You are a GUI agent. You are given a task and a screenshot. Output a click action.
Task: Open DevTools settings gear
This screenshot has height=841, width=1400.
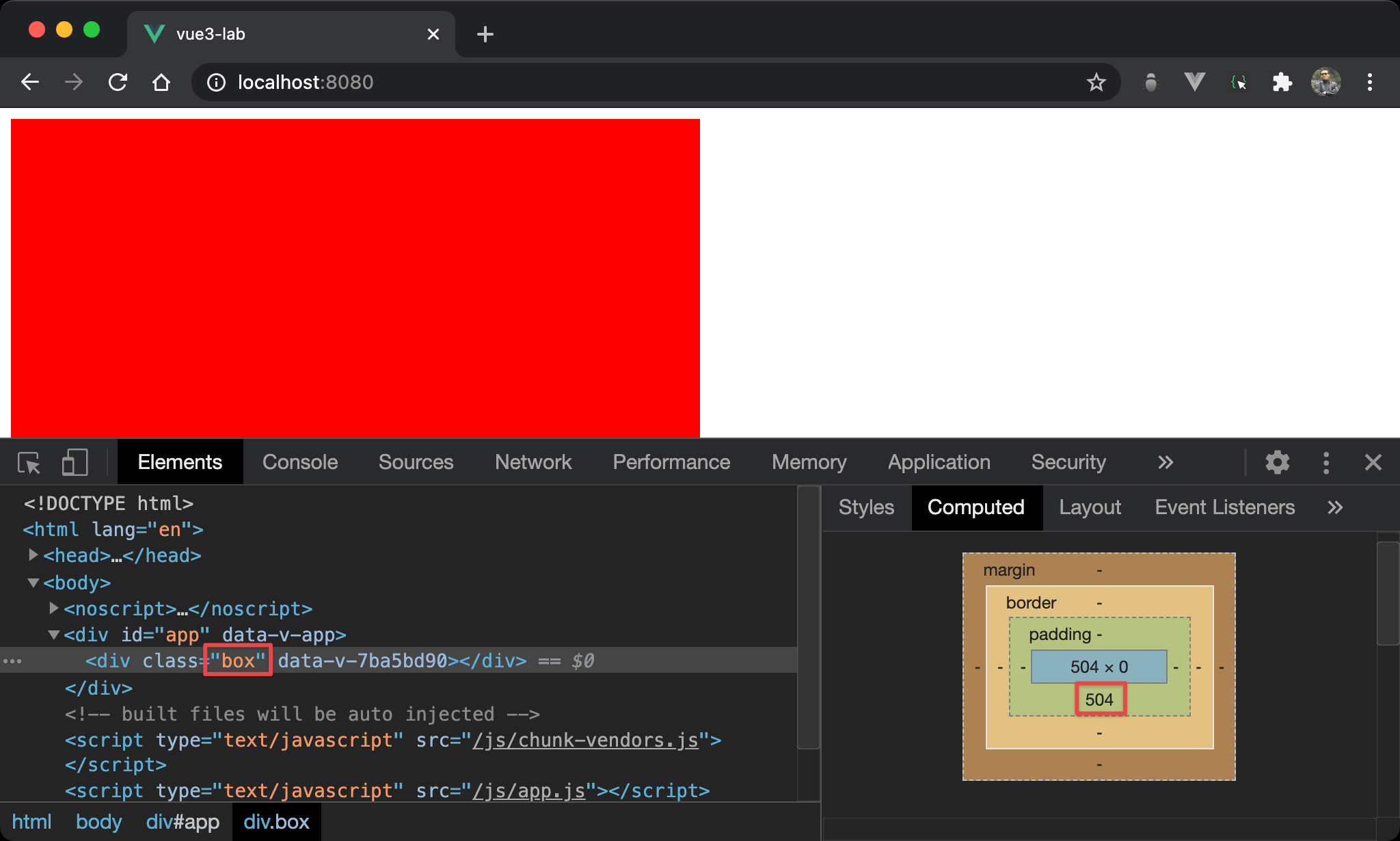1277,463
